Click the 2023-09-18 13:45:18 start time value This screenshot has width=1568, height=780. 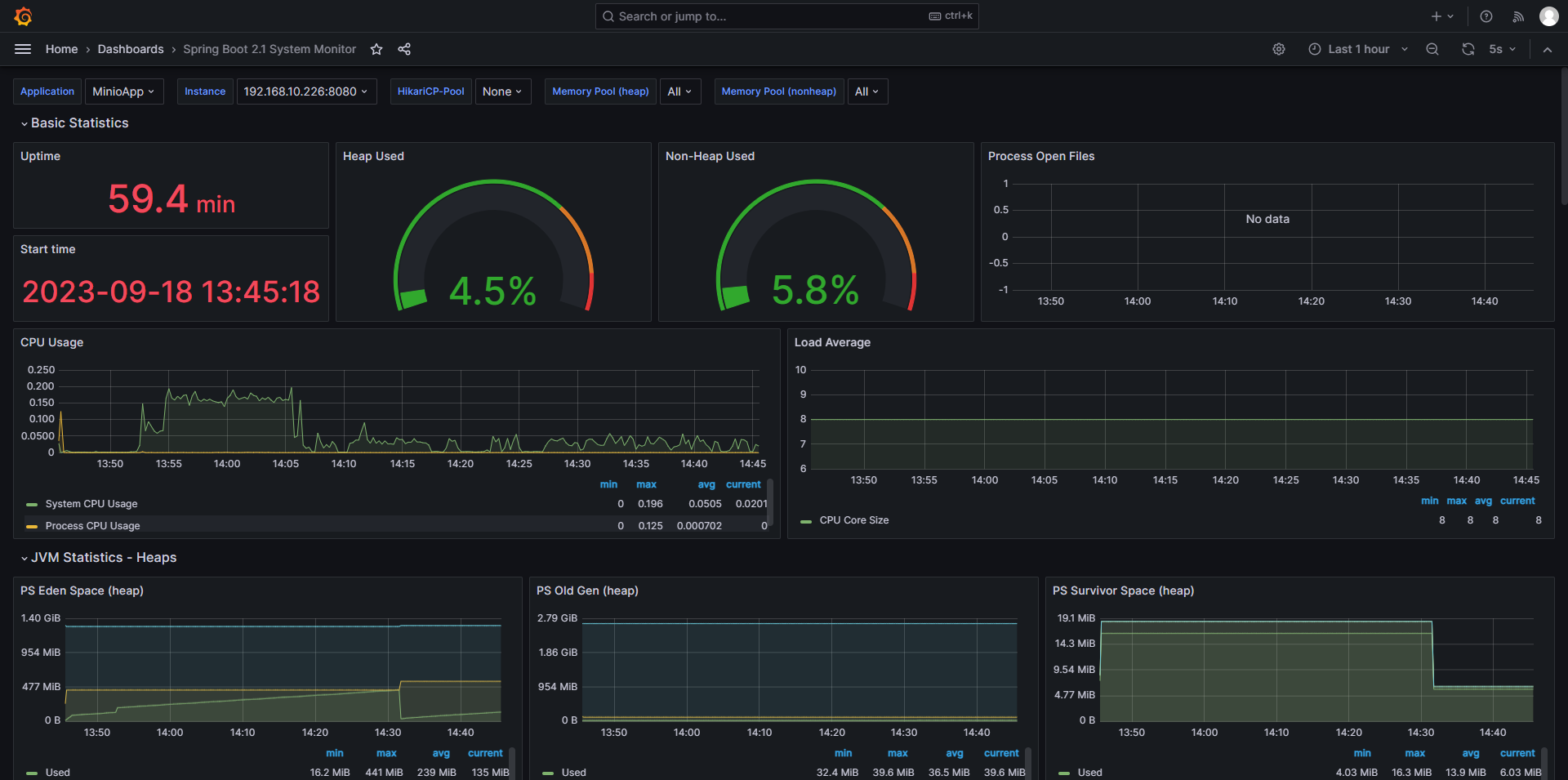coord(171,292)
